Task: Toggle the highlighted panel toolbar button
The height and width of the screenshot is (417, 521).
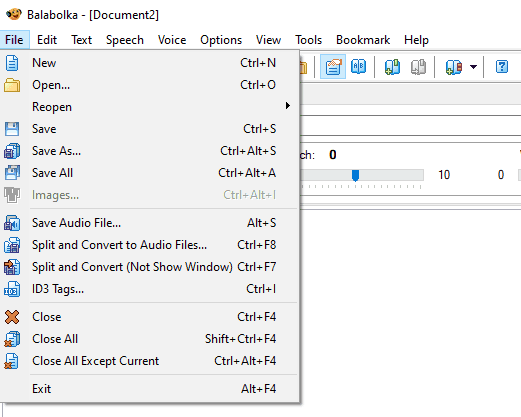Action: pos(333,67)
